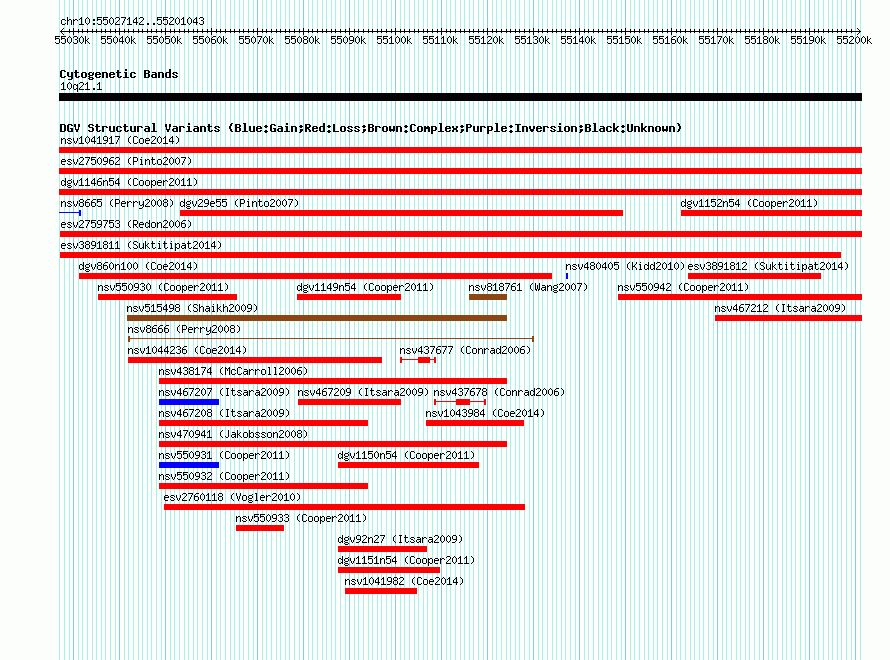The width and height of the screenshot is (890, 660).
Task: Click the nsv470941 (Jakobsson2008) label
Action: 233,434
